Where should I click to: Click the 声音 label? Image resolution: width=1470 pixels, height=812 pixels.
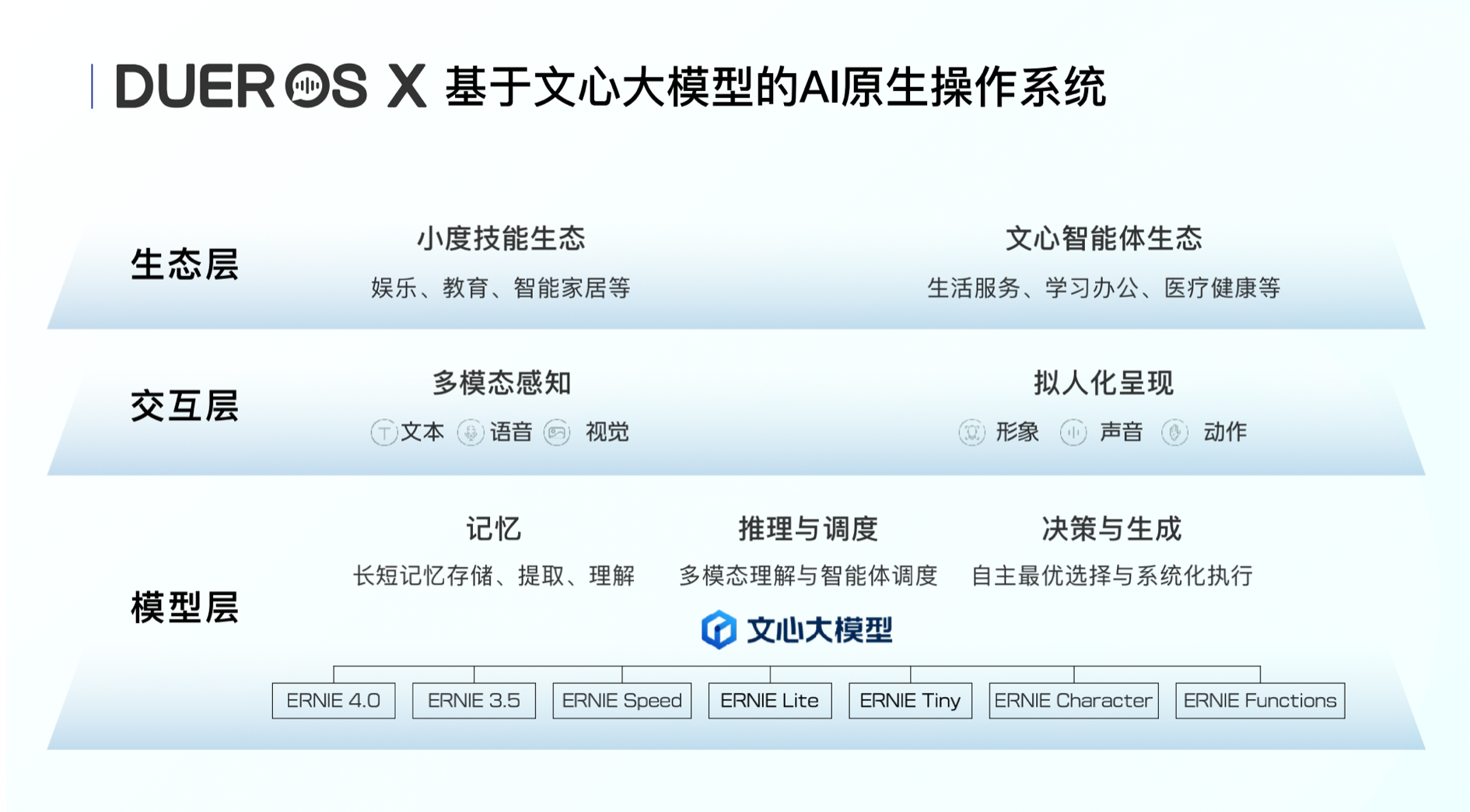point(1121,432)
